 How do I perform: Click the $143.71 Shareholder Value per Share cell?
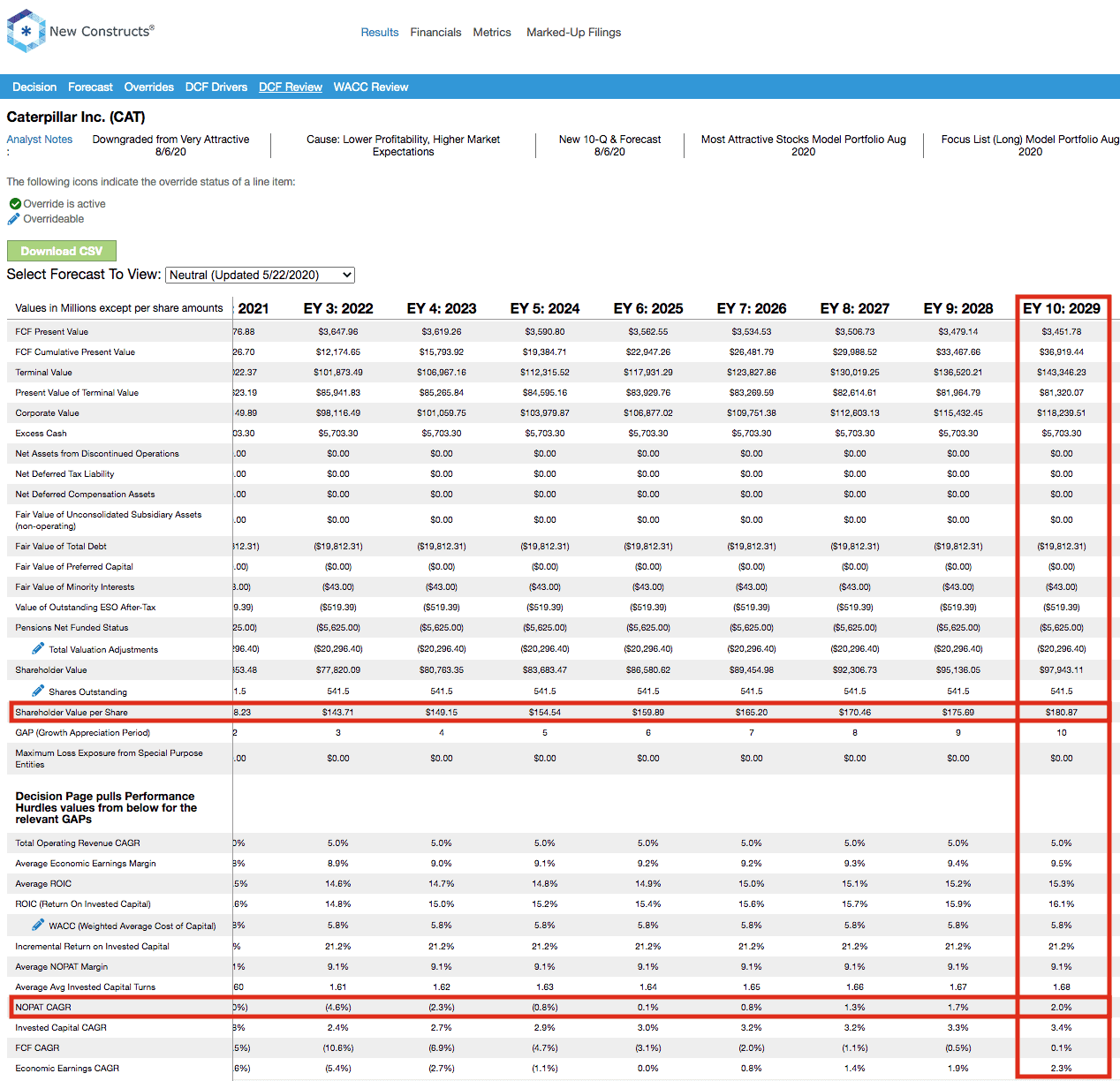point(338,712)
